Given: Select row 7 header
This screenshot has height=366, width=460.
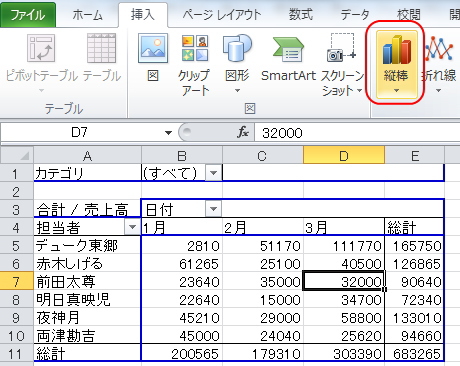Looking at the screenshot, I should point(16,281).
